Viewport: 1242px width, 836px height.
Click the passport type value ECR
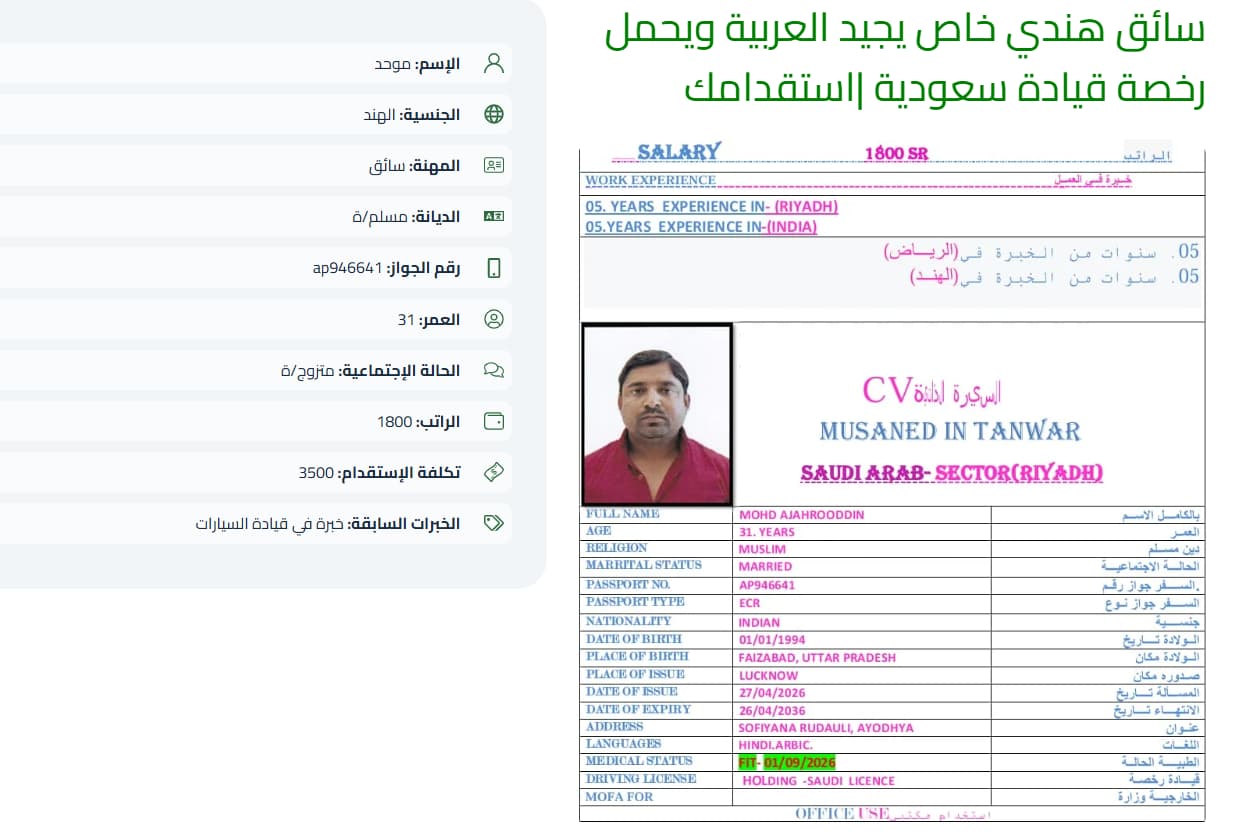[x=749, y=604]
